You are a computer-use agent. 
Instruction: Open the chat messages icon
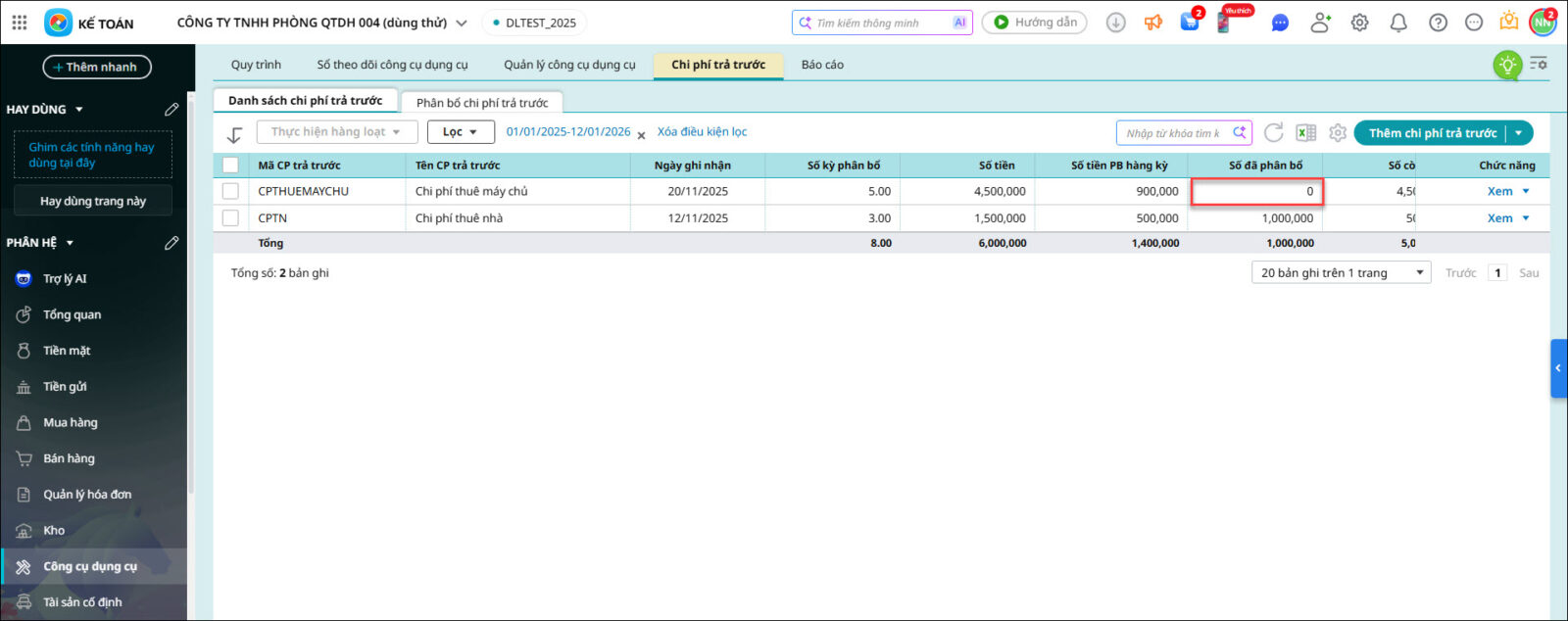coord(1280,23)
